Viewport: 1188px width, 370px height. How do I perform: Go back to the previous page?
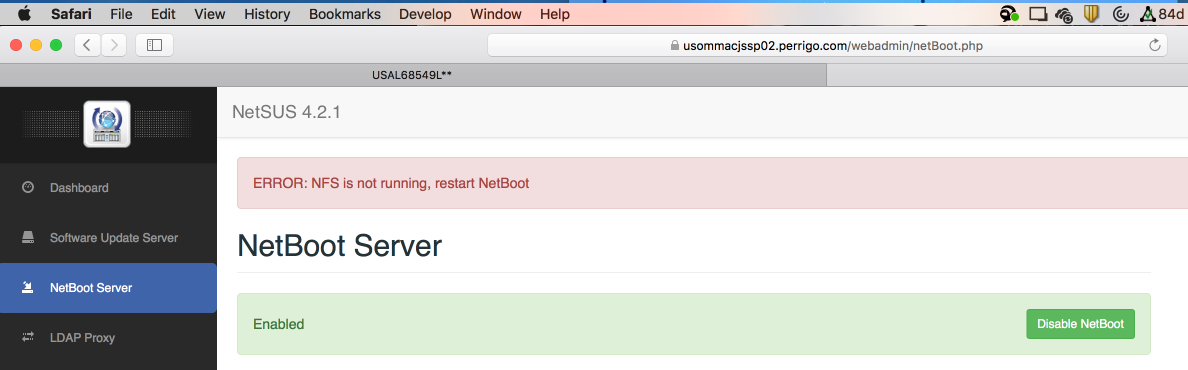tap(87, 45)
